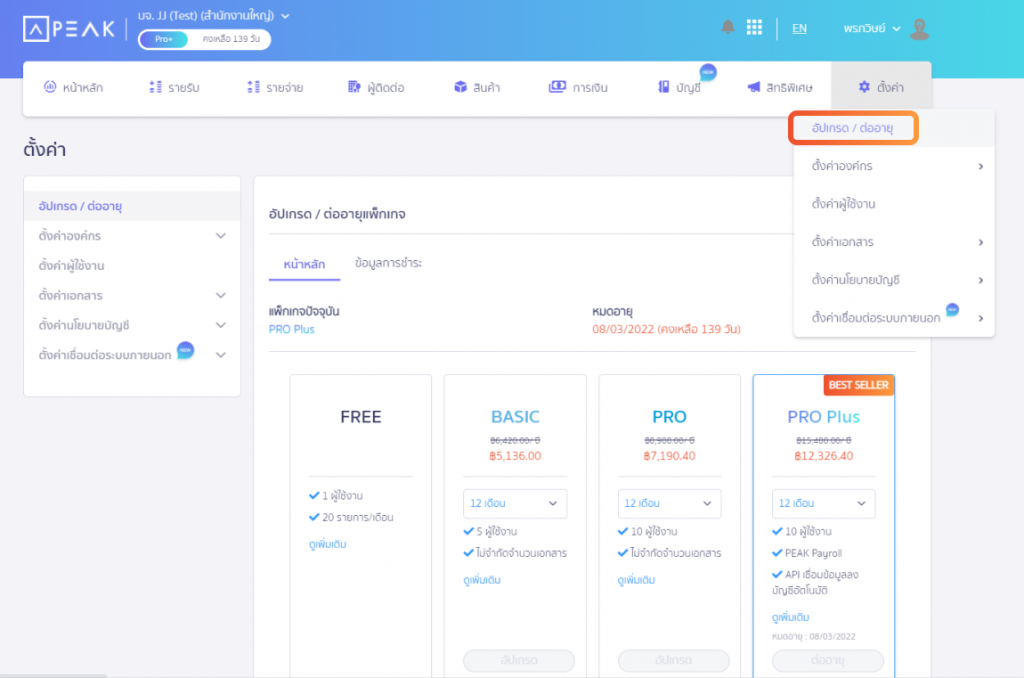This screenshot has width=1024, height=678.
Task: Open BASIC plan 12 เดือน duration dropdown
Action: (x=515, y=504)
